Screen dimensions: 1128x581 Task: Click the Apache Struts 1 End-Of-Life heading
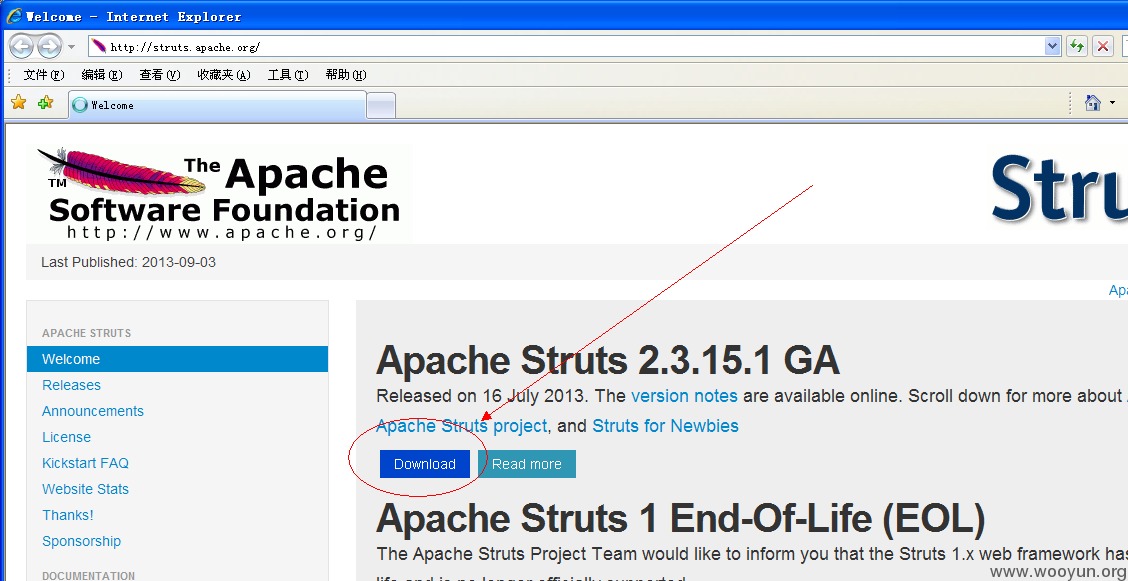[x=681, y=519]
